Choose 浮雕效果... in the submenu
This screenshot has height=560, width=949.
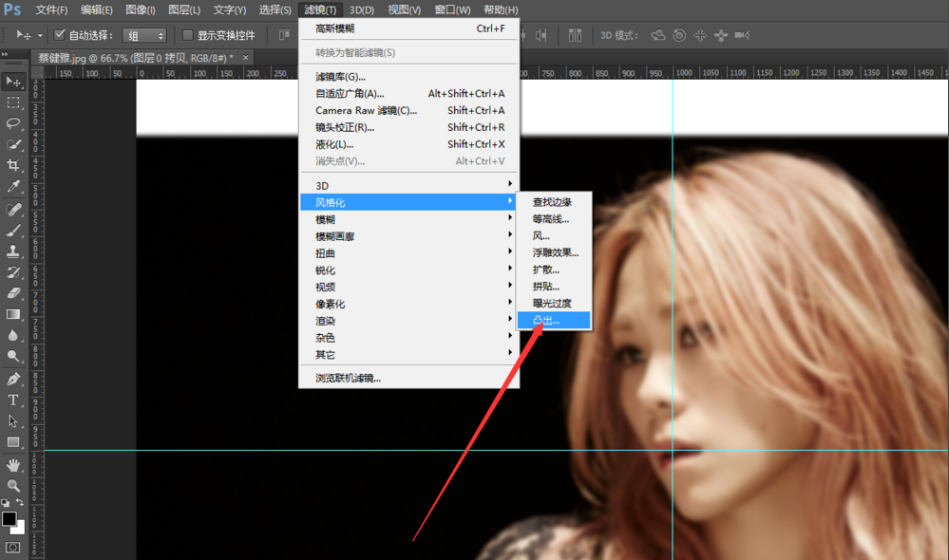pyautogui.click(x=554, y=252)
